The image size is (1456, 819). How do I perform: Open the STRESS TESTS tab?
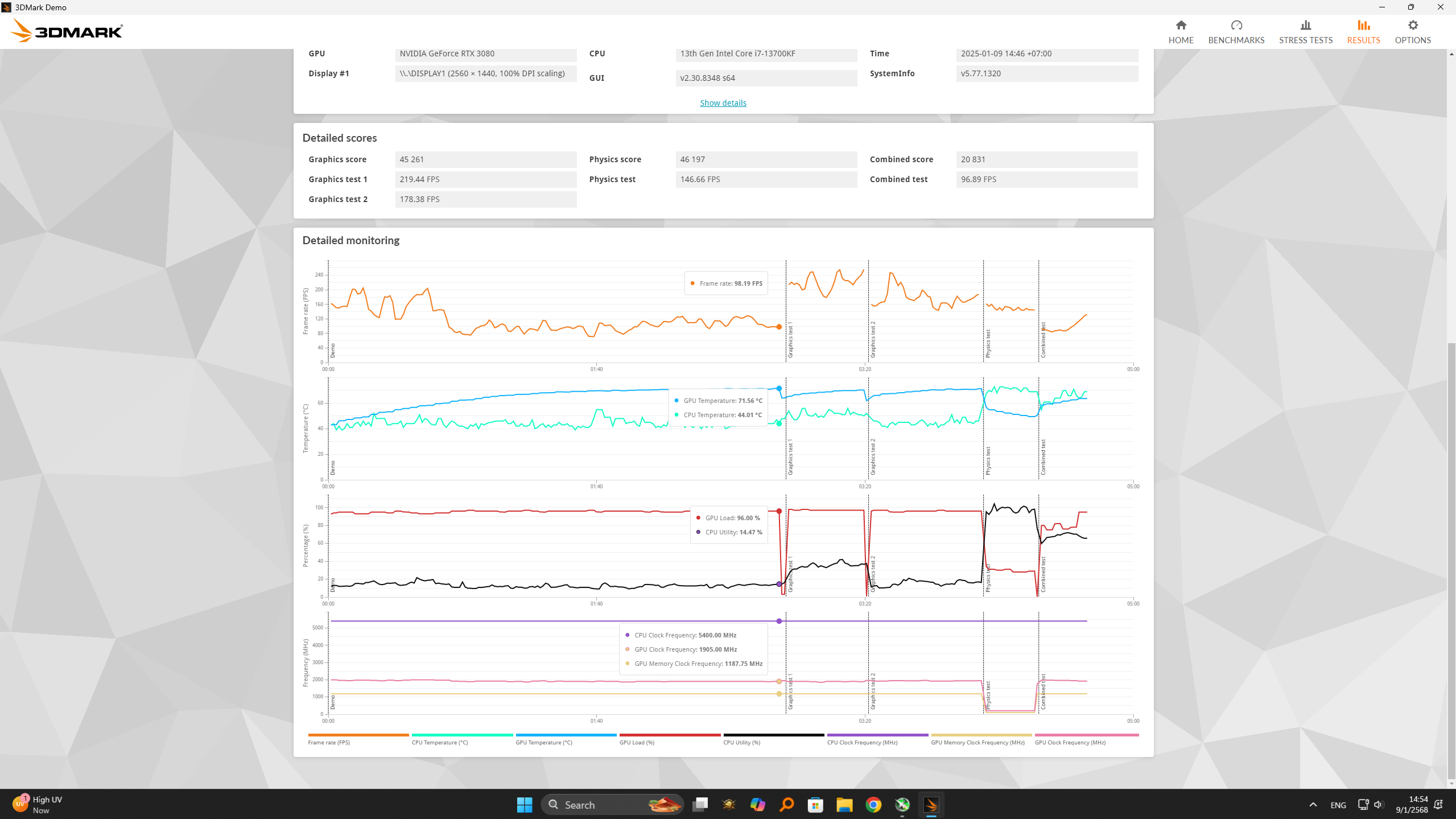pos(1305,32)
